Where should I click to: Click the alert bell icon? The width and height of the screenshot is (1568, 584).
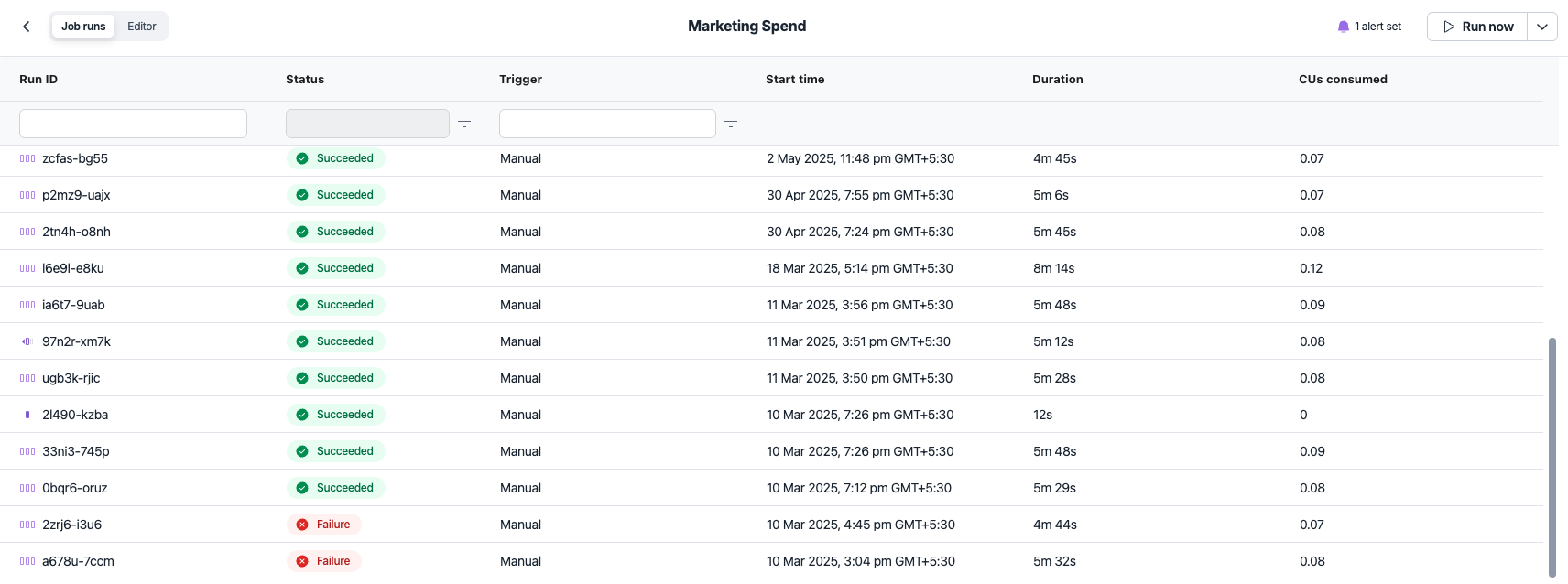click(1344, 27)
